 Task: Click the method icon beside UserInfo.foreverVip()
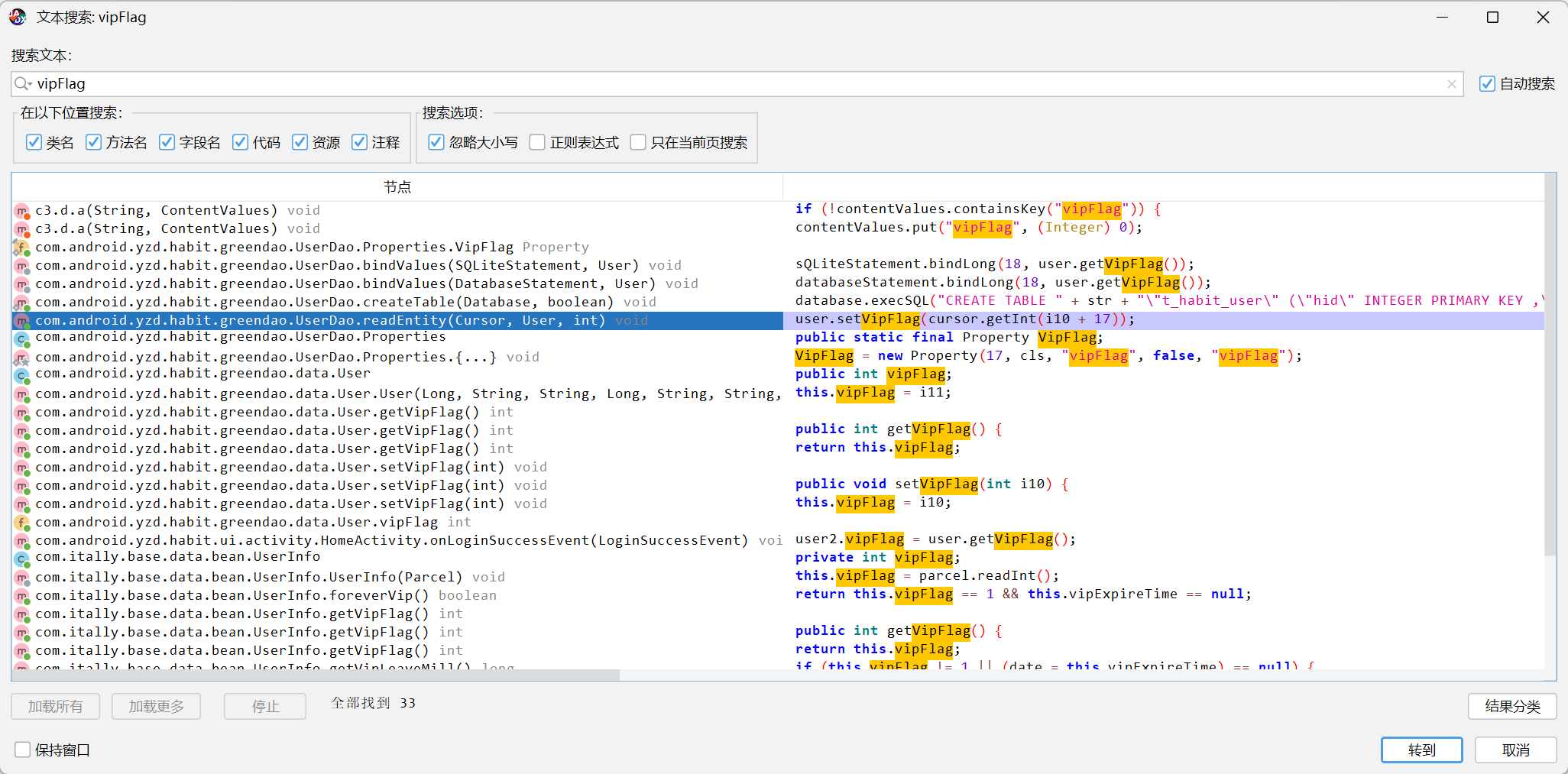point(21,596)
